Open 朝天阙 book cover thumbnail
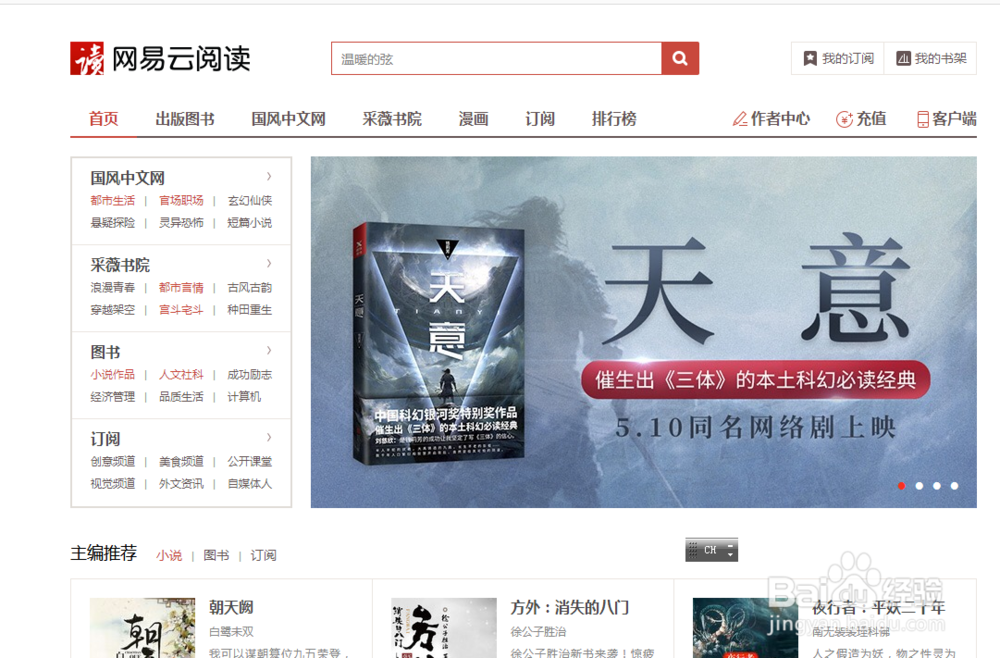 coord(142,628)
